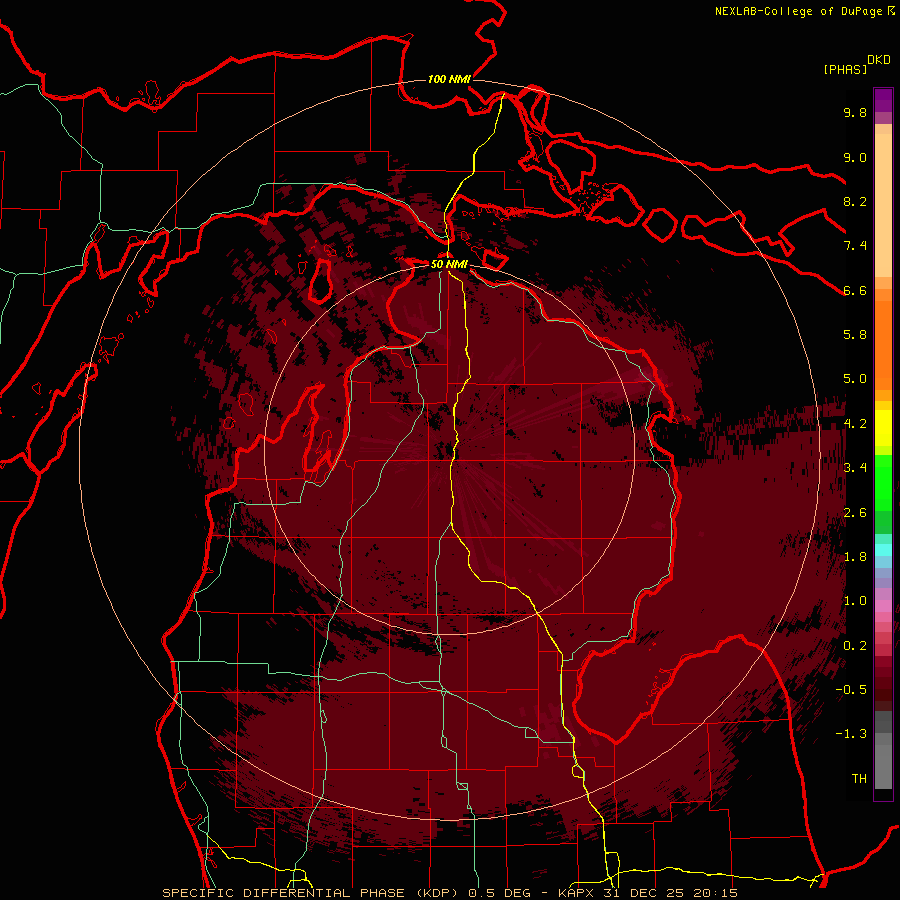The width and height of the screenshot is (900, 900).
Task: Click the yellow band of the color scale
Action: [x=883, y=428]
